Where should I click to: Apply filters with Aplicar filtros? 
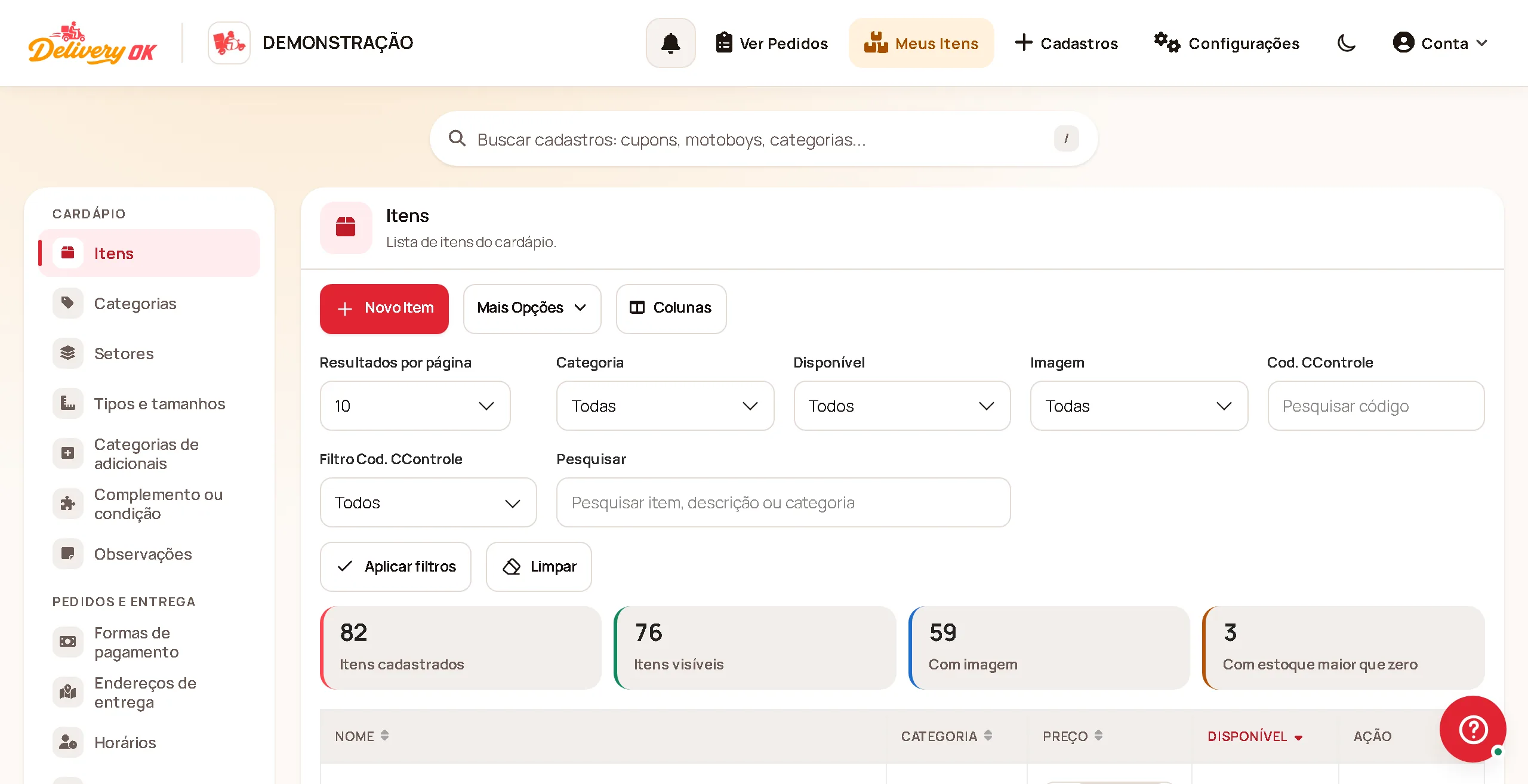(396, 567)
